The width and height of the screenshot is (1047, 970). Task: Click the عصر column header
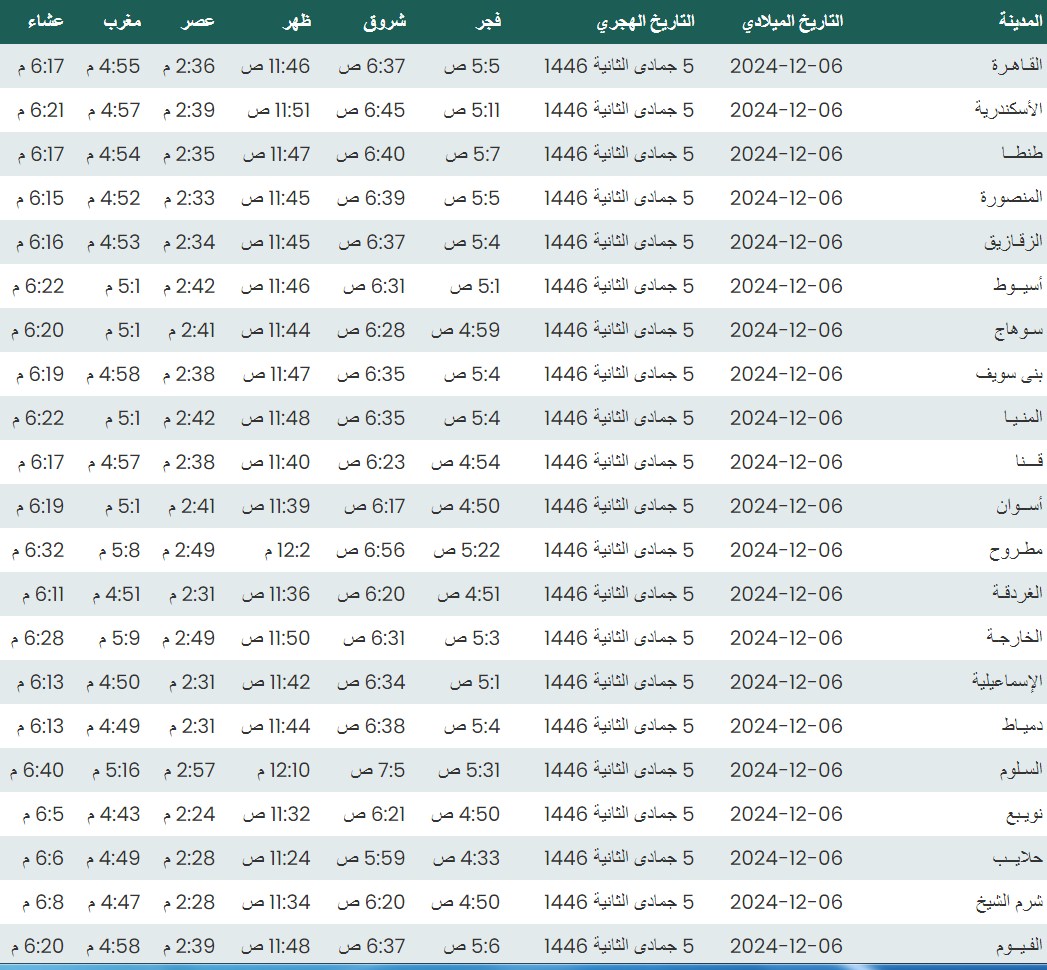(x=197, y=21)
